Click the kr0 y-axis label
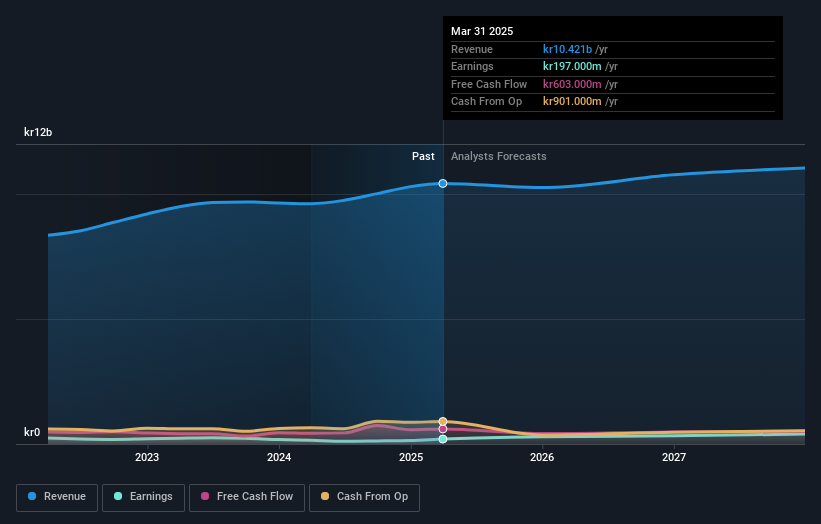 pos(32,432)
